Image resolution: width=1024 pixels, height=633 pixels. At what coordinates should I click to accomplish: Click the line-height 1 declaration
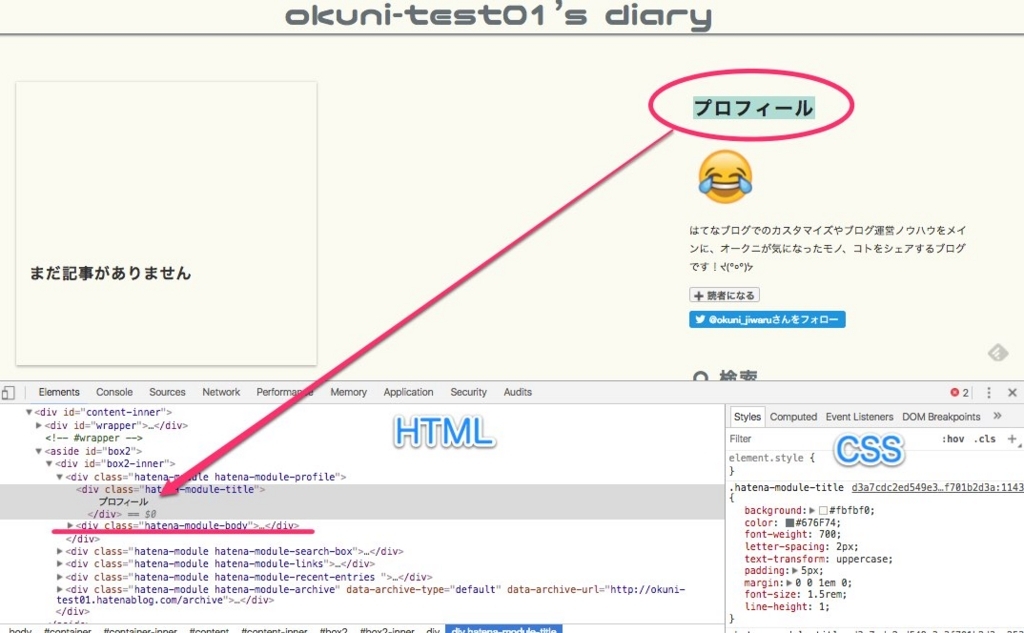pyautogui.click(x=786, y=607)
